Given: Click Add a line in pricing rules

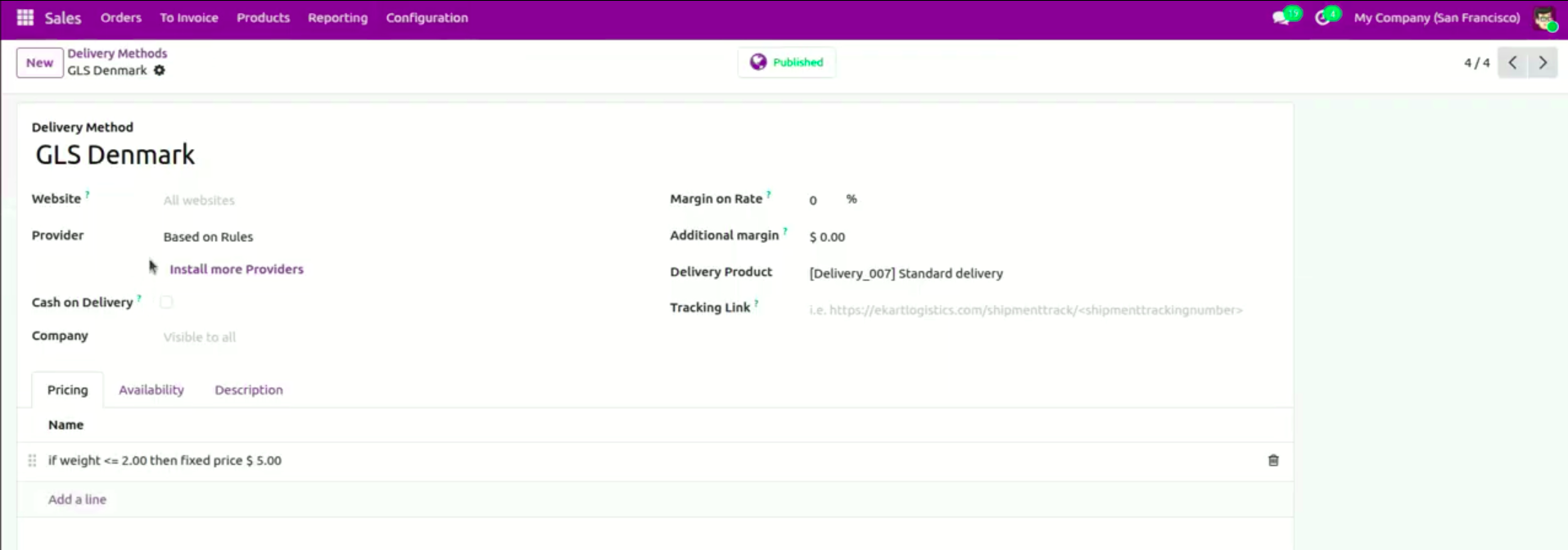Looking at the screenshot, I should tap(77, 499).
